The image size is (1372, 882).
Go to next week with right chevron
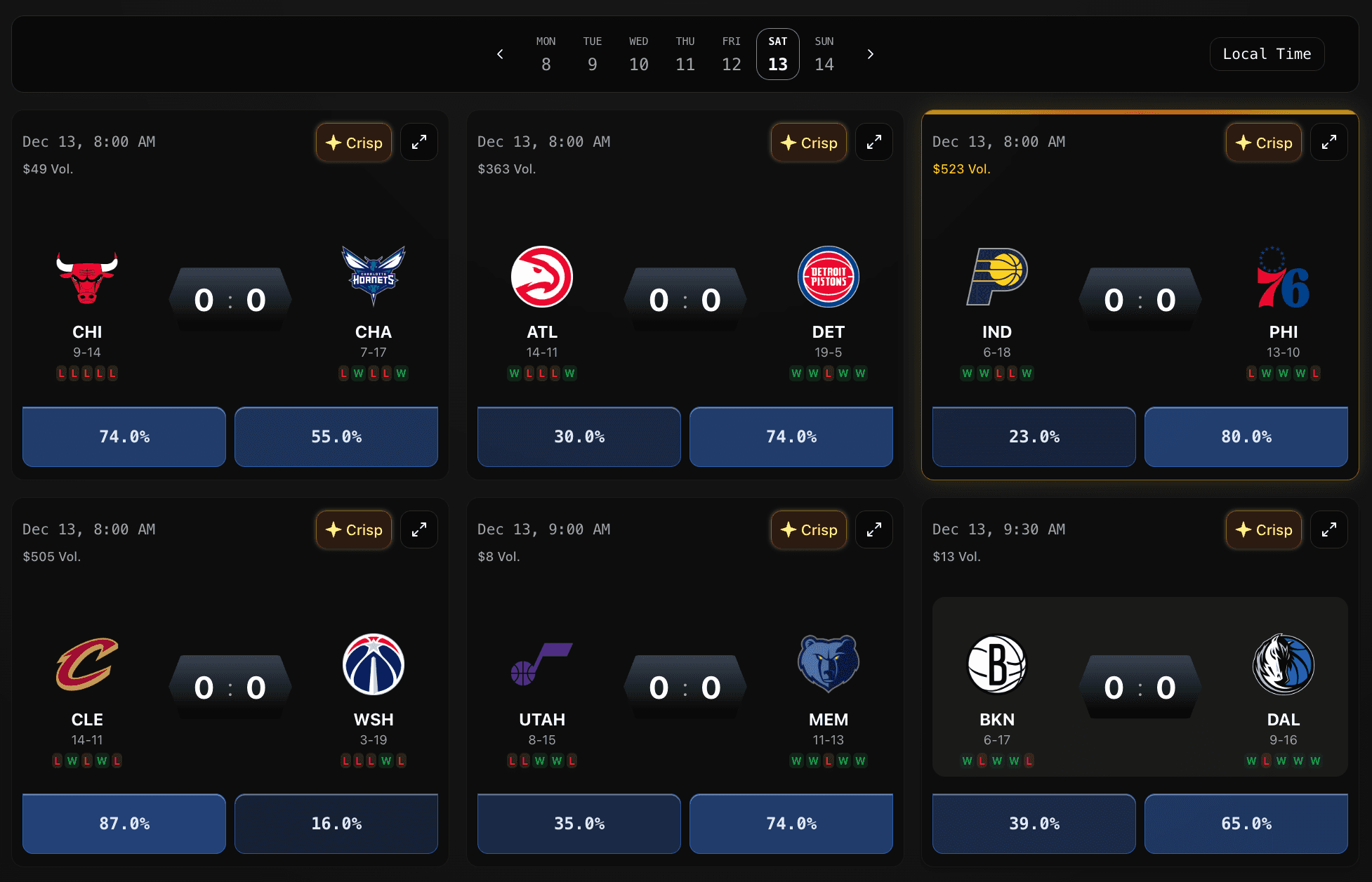coord(871,54)
